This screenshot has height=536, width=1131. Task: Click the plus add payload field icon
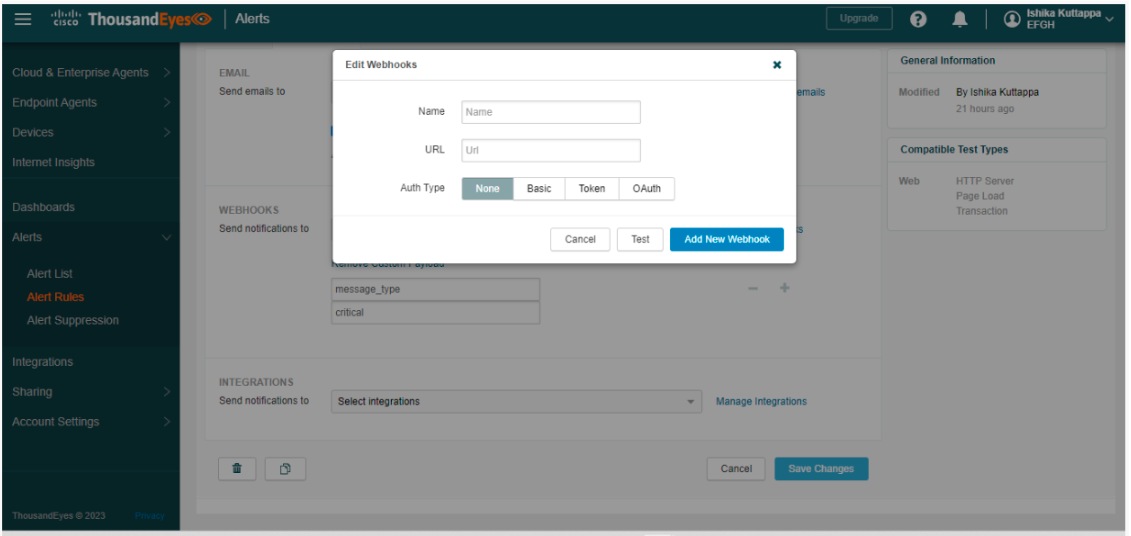(x=785, y=289)
